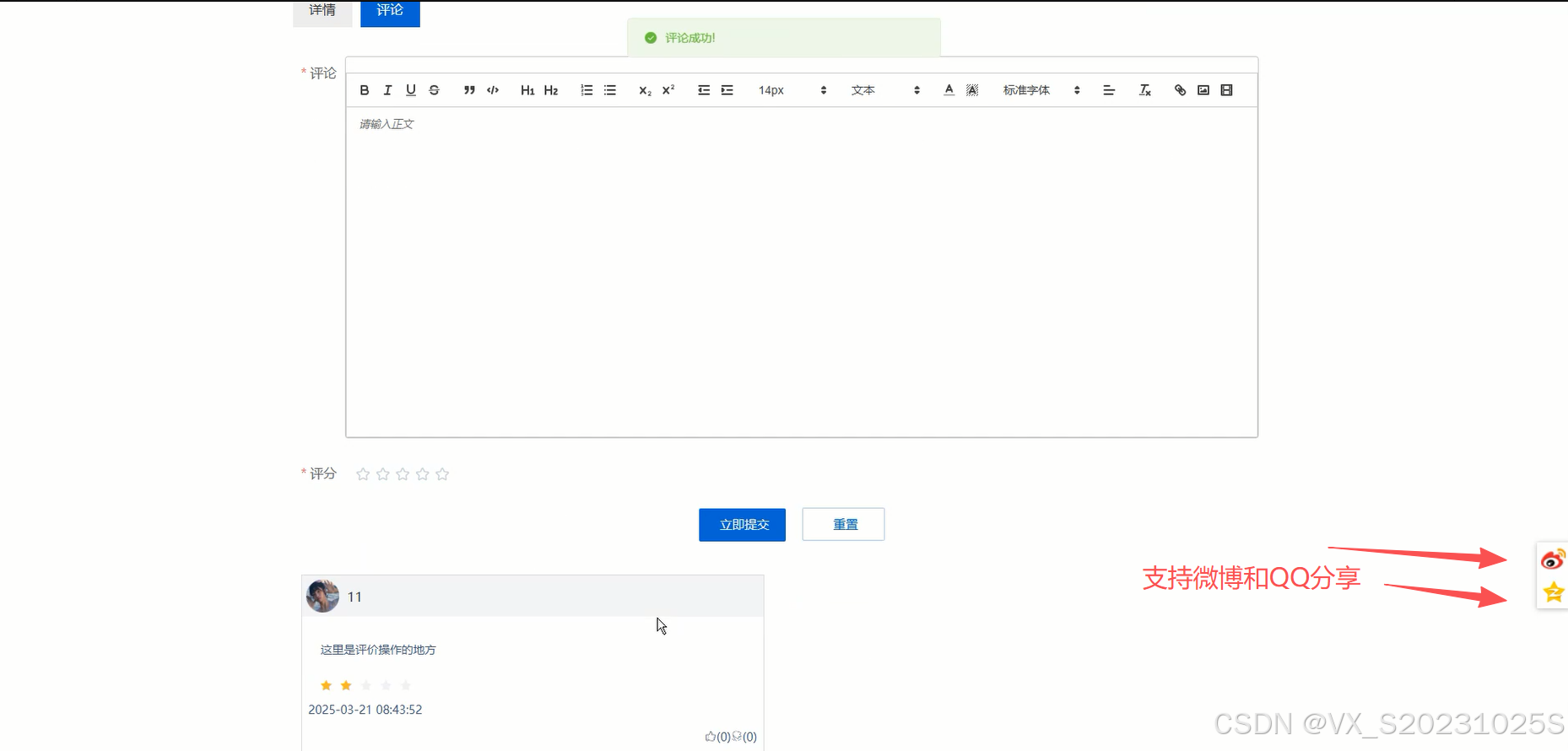Image resolution: width=1568 pixels, height=751 pixels.
Task: Click the 评论成功! success notification
Action: point(784,38)
